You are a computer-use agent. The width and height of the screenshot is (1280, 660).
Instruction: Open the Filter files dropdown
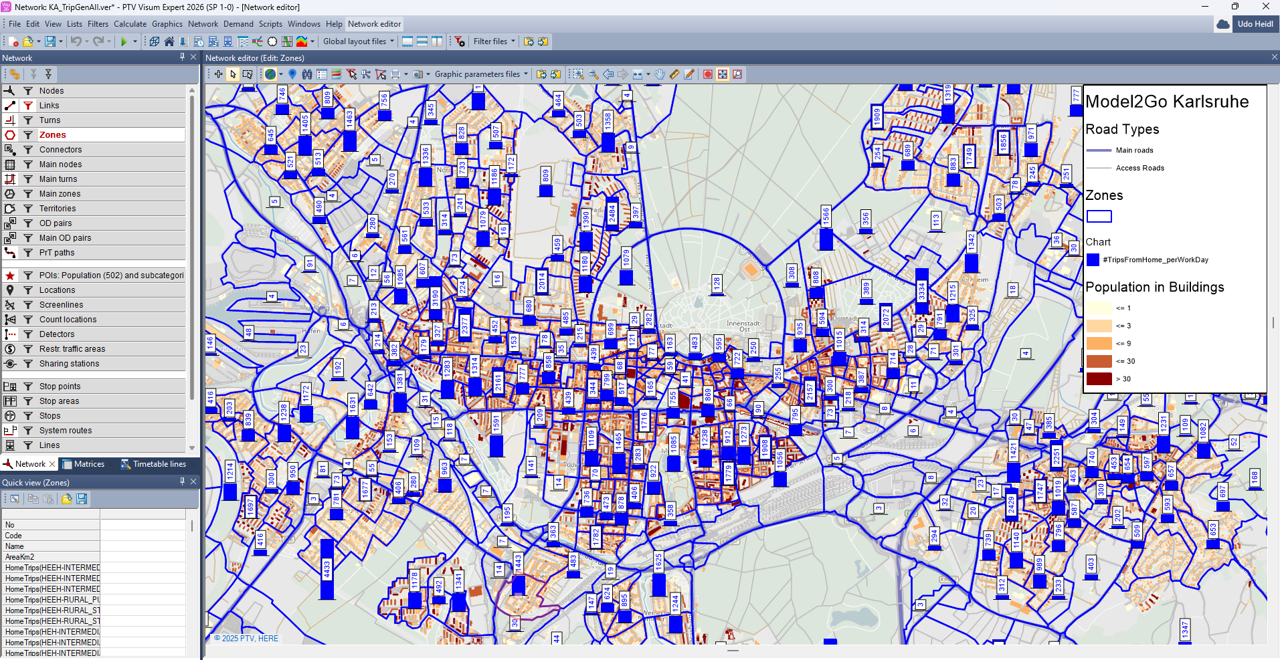(494, 42)
